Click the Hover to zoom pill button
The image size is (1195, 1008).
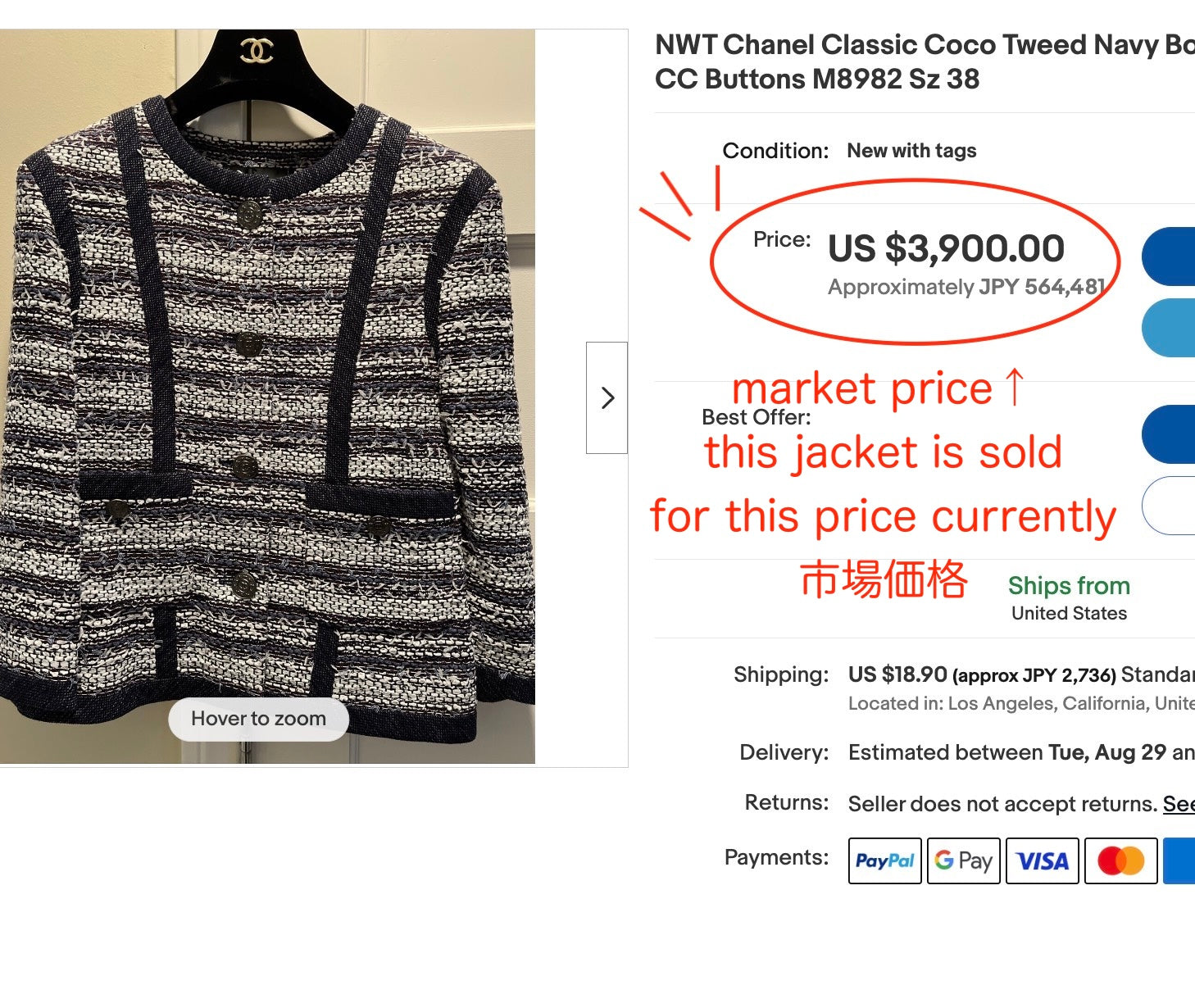pos(257,719)
